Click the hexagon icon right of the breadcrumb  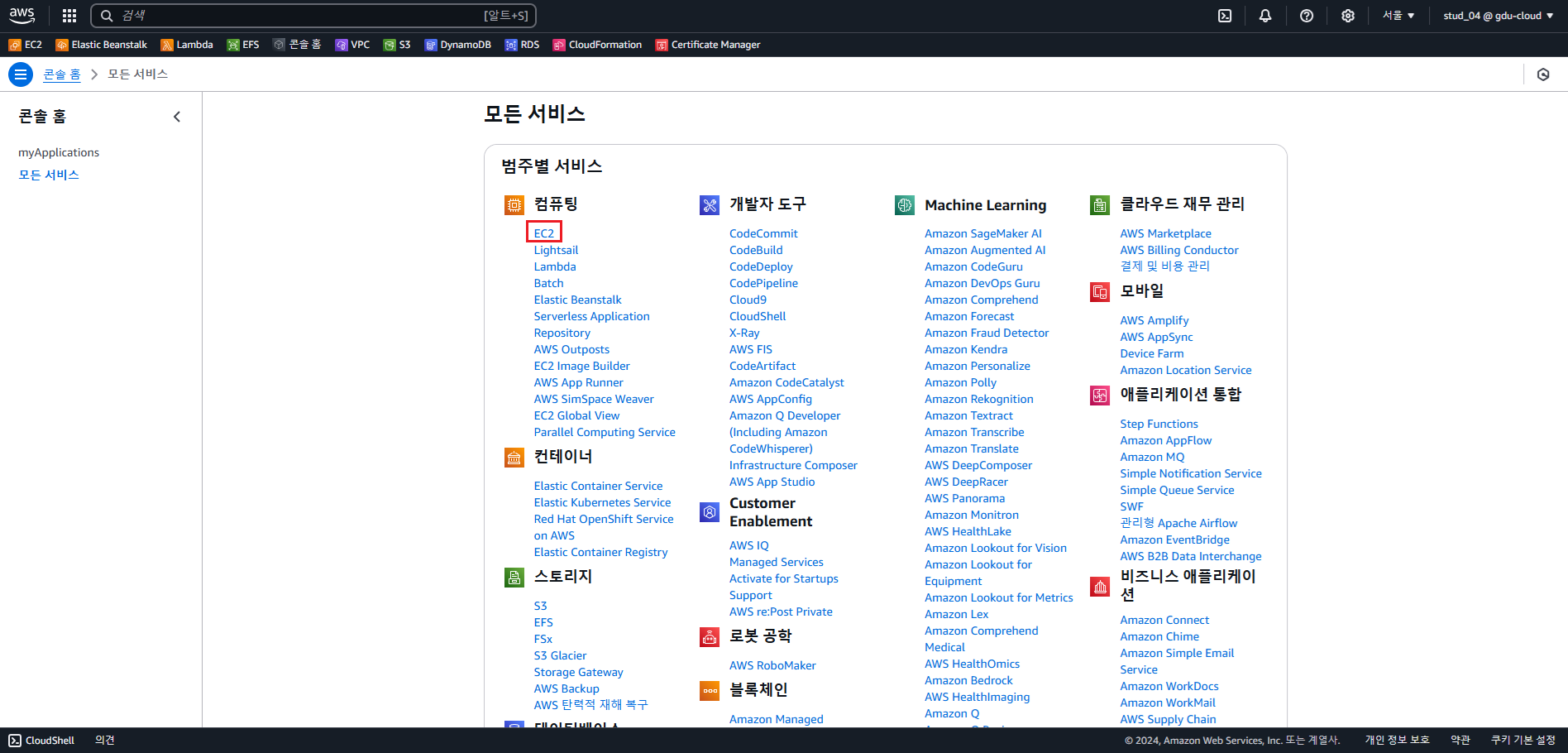(x=1543, y=74)
